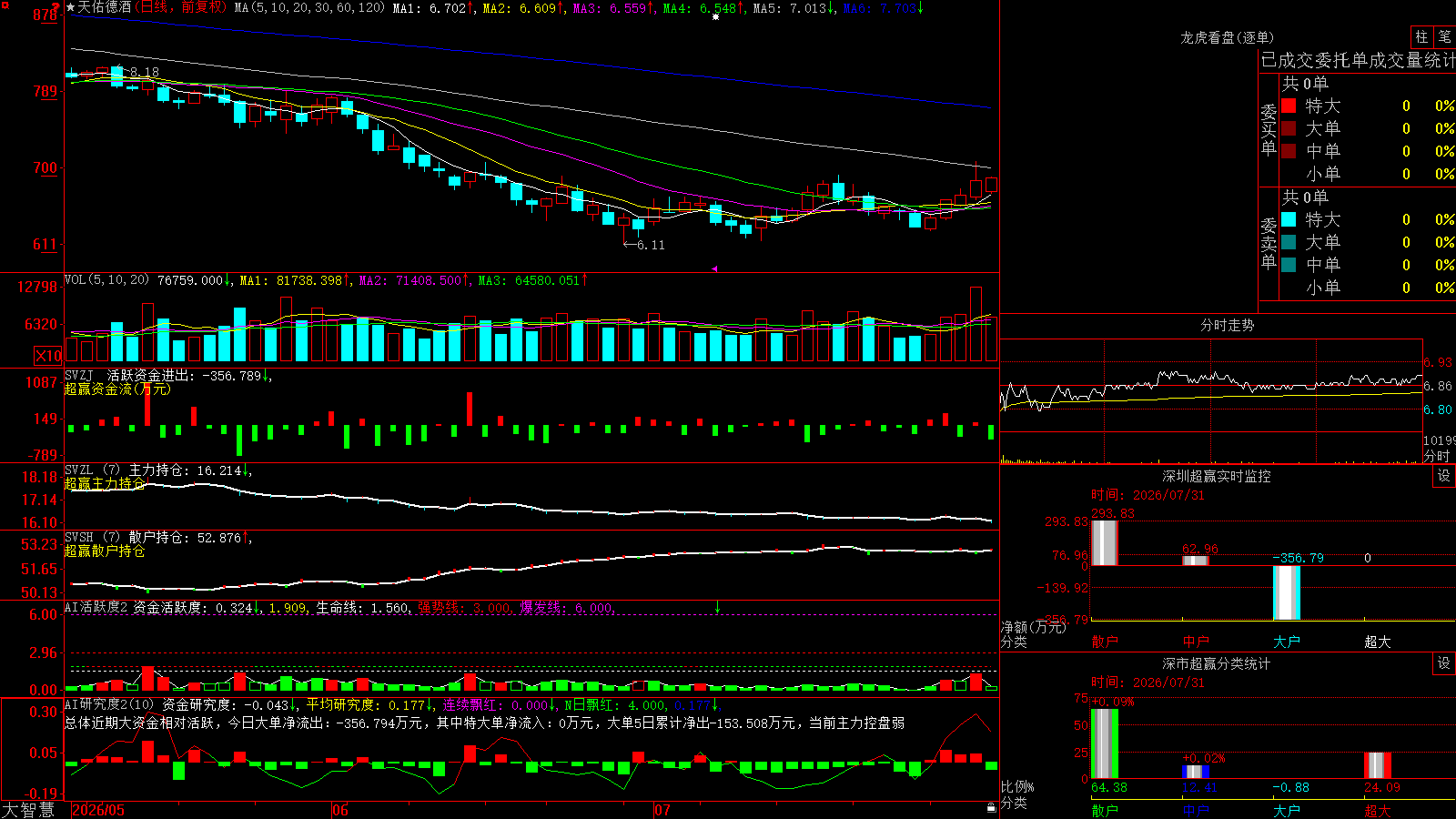Image resolution: width=1456 pixels, height=819 pixels.
Task: Click the magenta triangle marker below the K-line chart
Action: coord(714,268)
